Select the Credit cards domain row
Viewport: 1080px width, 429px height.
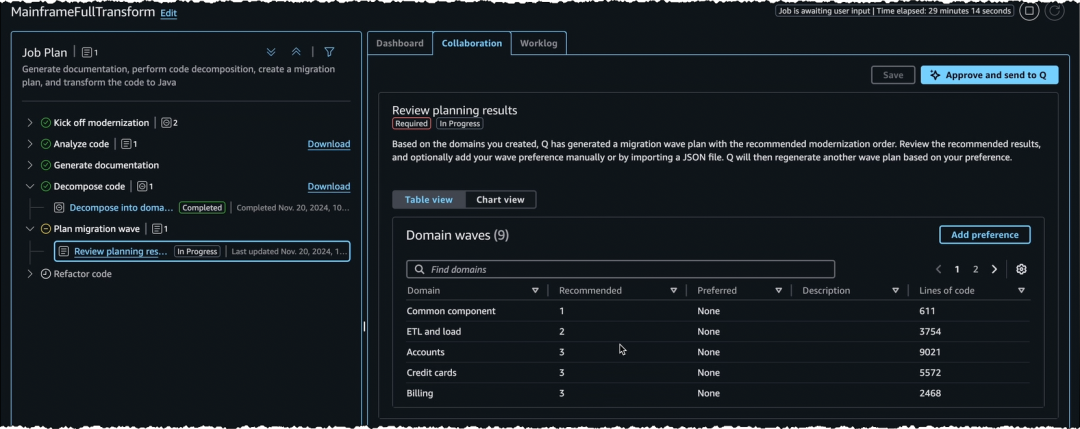pos(718,373)
